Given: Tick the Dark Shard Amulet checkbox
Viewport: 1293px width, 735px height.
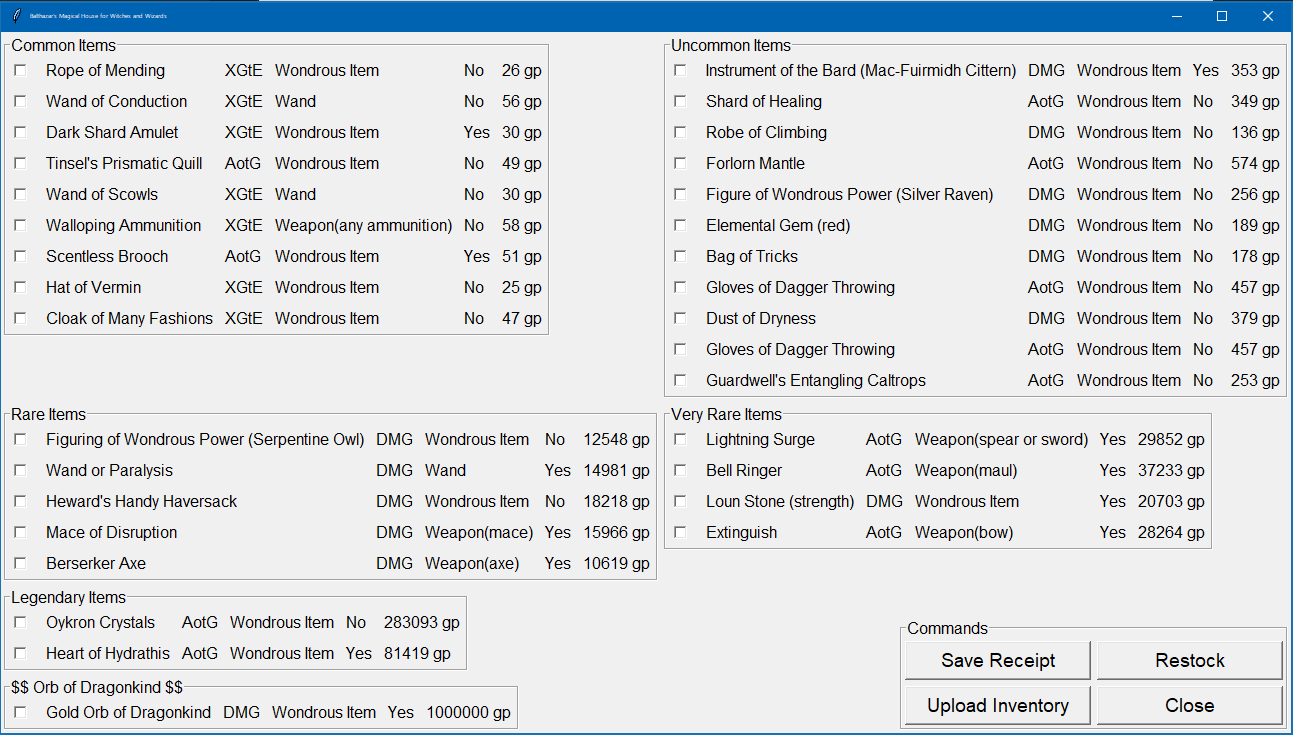Looking at the screenshot, I should pos(20,133).
